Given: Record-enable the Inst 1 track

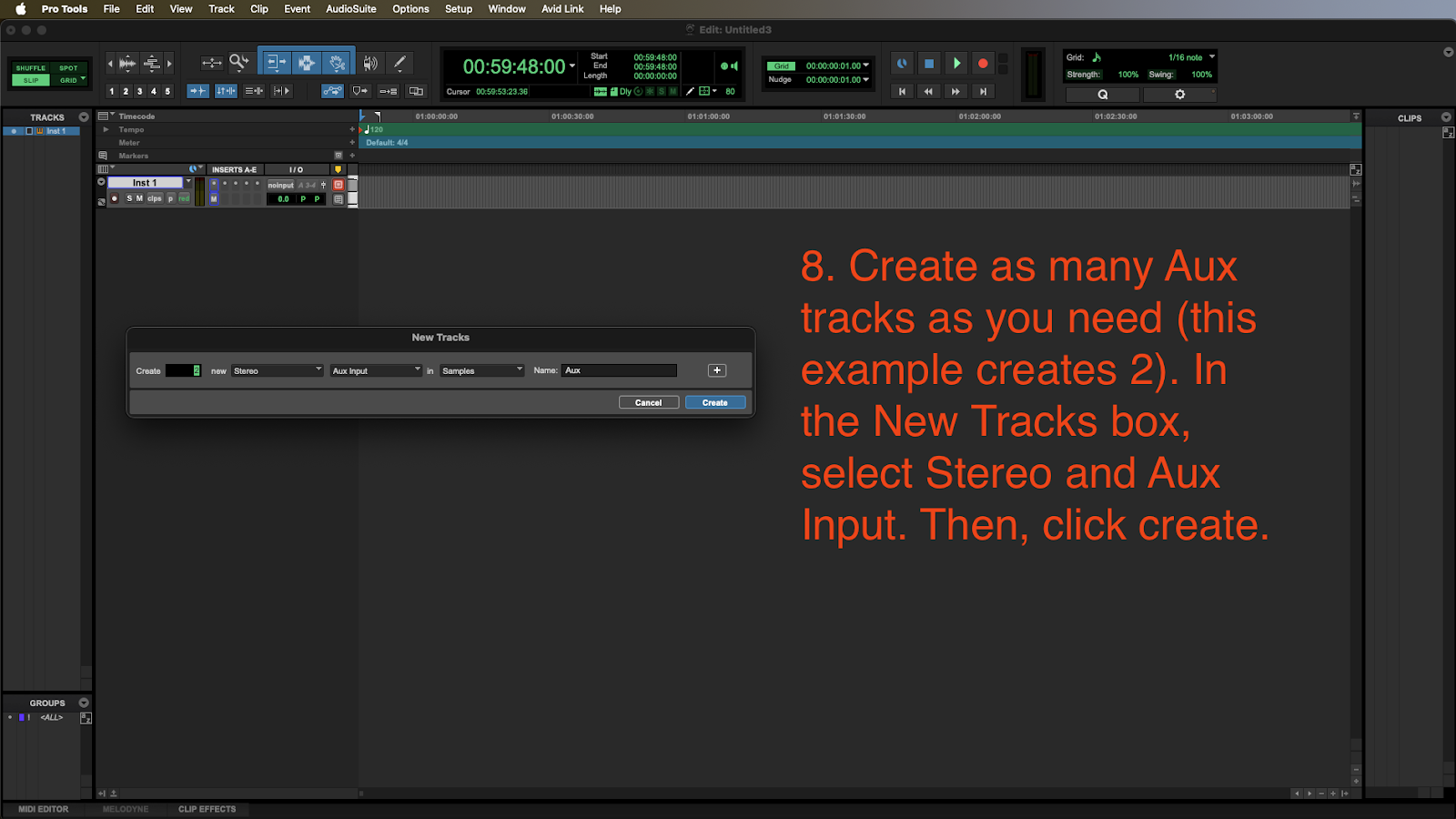Looking at the screenshot, I should [x=115, y=198].
